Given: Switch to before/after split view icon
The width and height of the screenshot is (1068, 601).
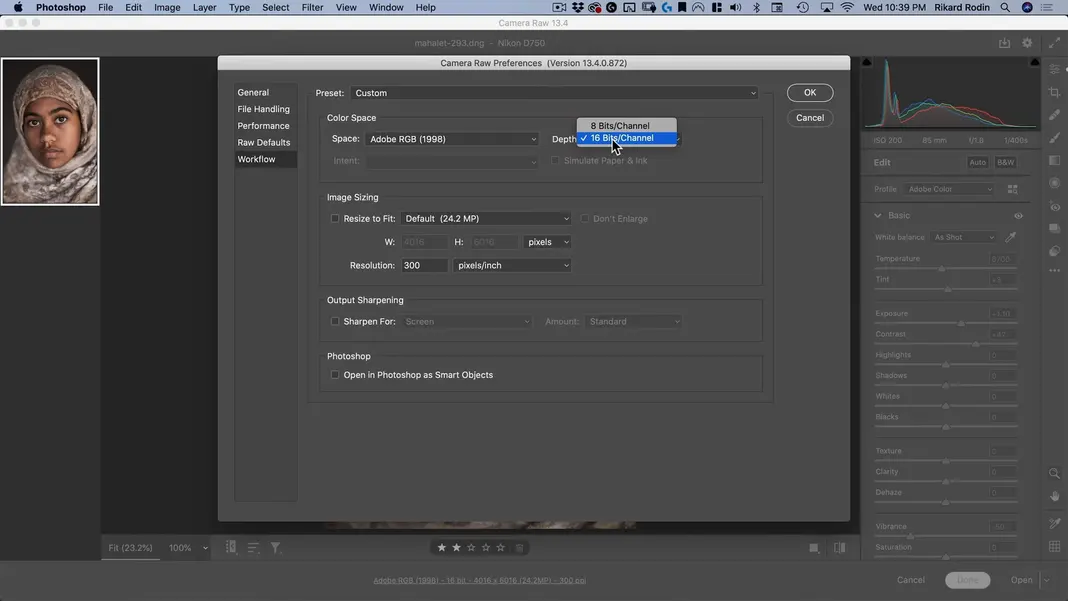Looking at the screenshot, I should [x=840, y=547].
